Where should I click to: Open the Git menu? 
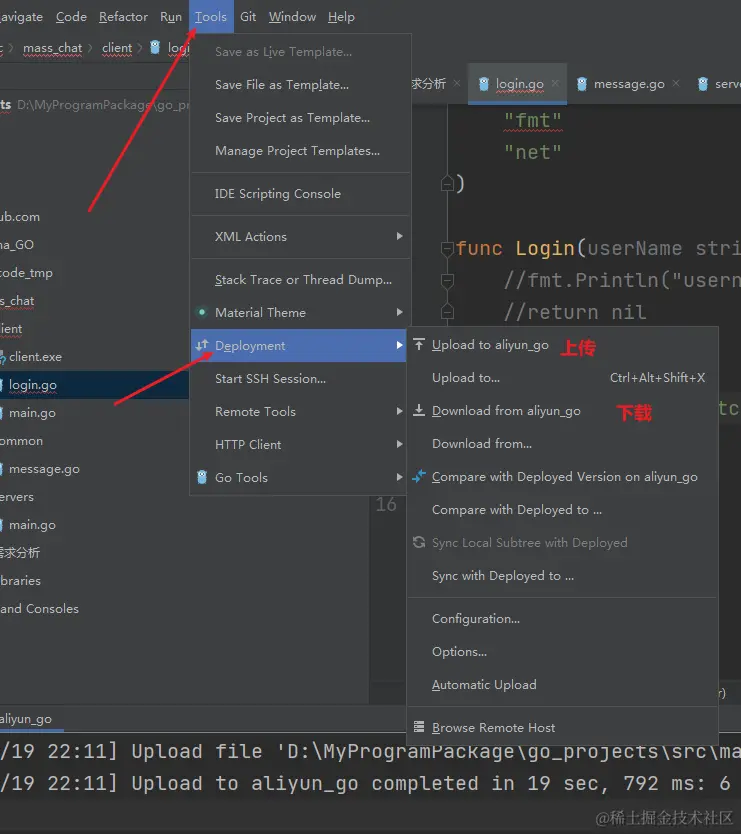pyautogui.click(x=248, y=17)
